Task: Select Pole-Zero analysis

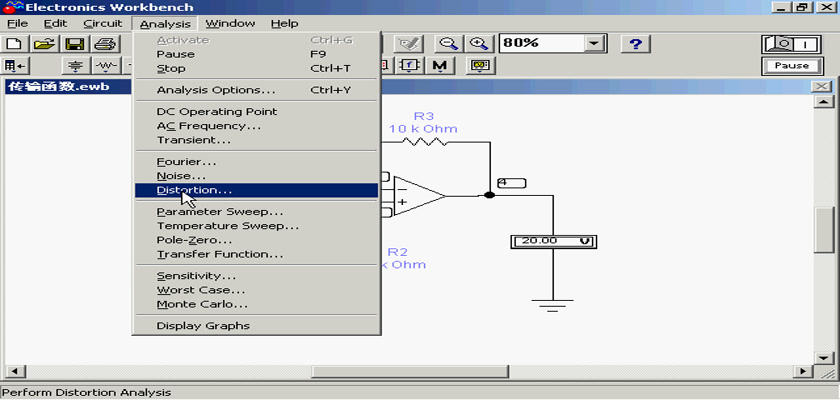Action: [257, 240]
